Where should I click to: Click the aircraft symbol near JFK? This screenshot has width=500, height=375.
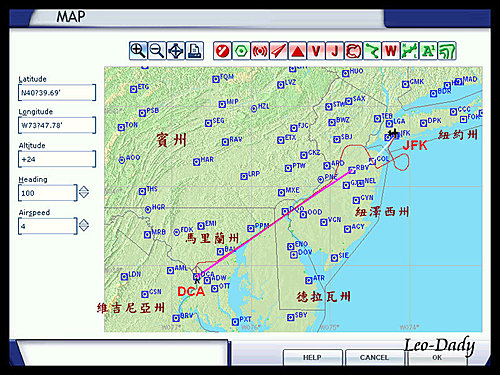click(394, 134)
